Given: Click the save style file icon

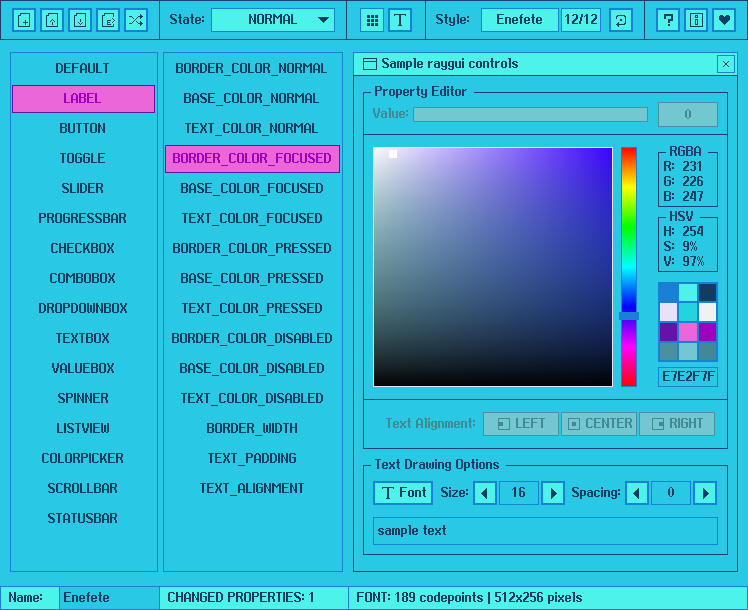Looking at the screenshot, I should (x=79, y=20).
